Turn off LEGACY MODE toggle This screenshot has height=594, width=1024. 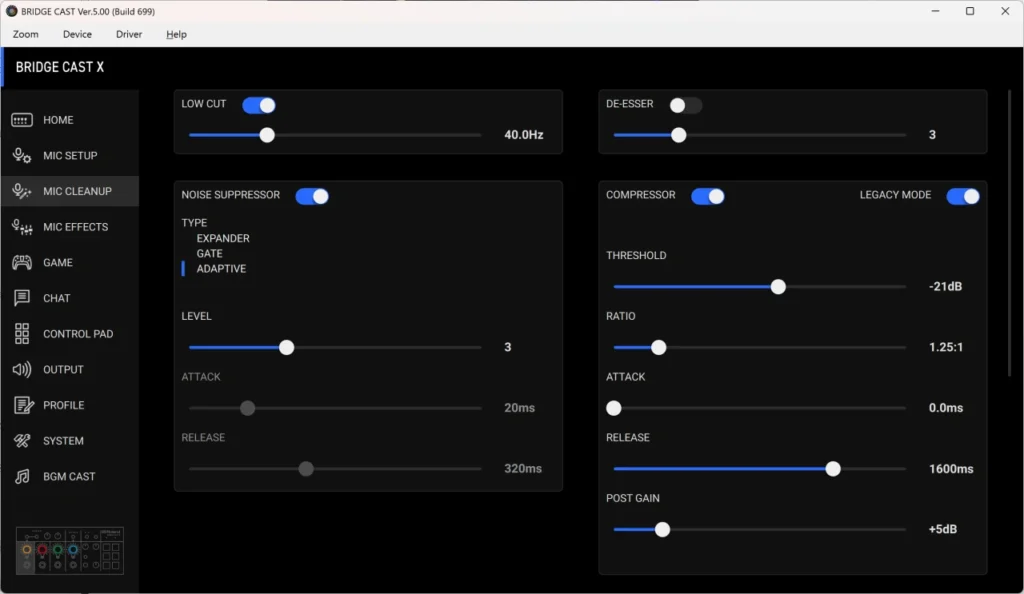pos(963,196)
